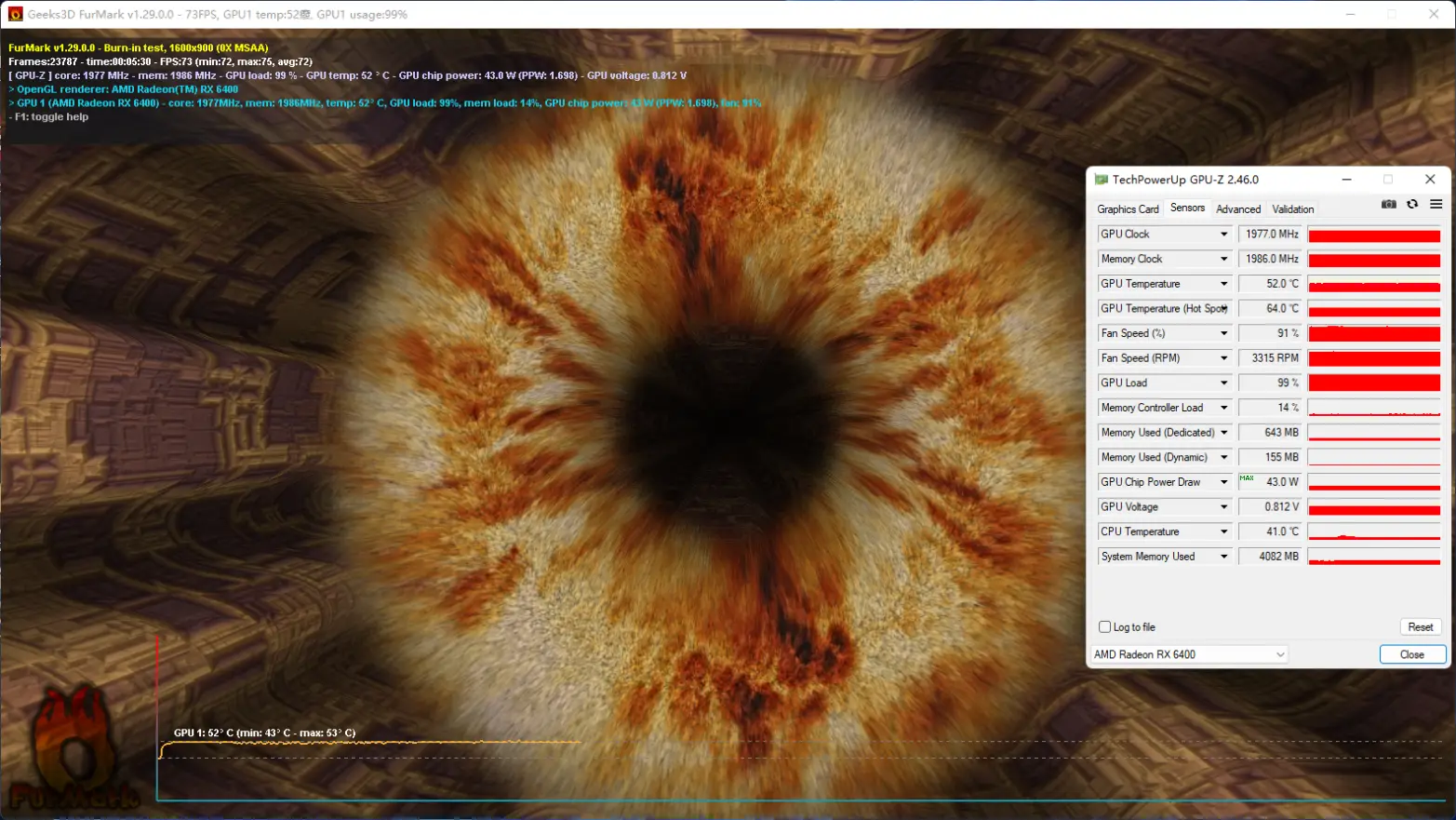Click the Reset button in GPU-Z
Screen dimensions: 1456x820
click(1420, 627)
